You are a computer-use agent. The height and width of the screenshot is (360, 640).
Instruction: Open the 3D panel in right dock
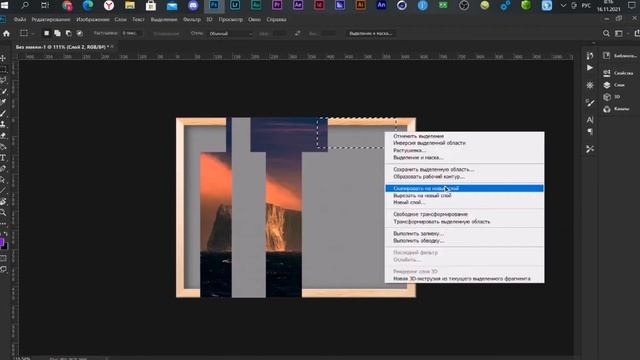(611, 97)
